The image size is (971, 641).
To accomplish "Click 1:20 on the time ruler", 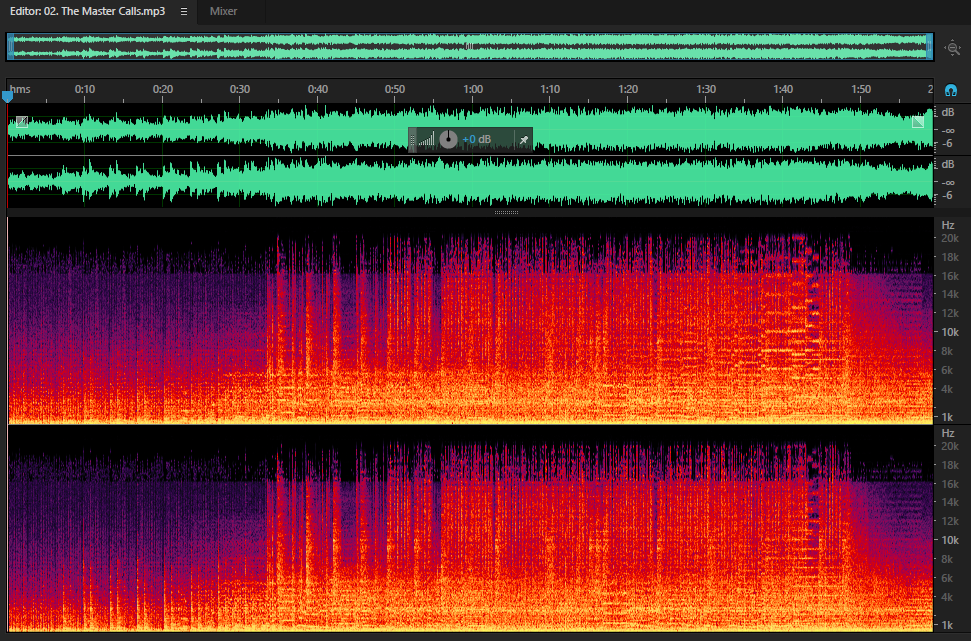I will (628, 89).
